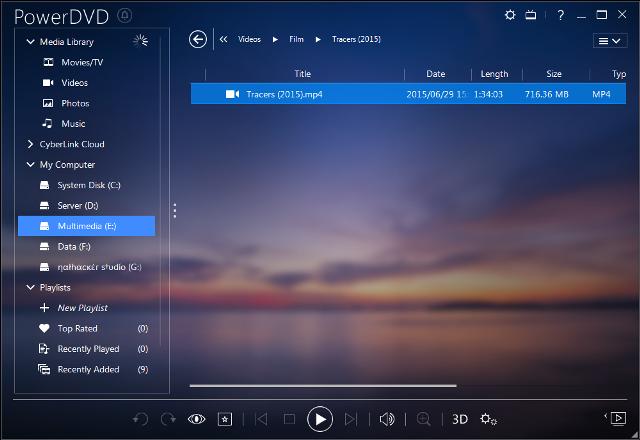
Task: Switch to TV mode icon
Action: (x=531, y=15)
